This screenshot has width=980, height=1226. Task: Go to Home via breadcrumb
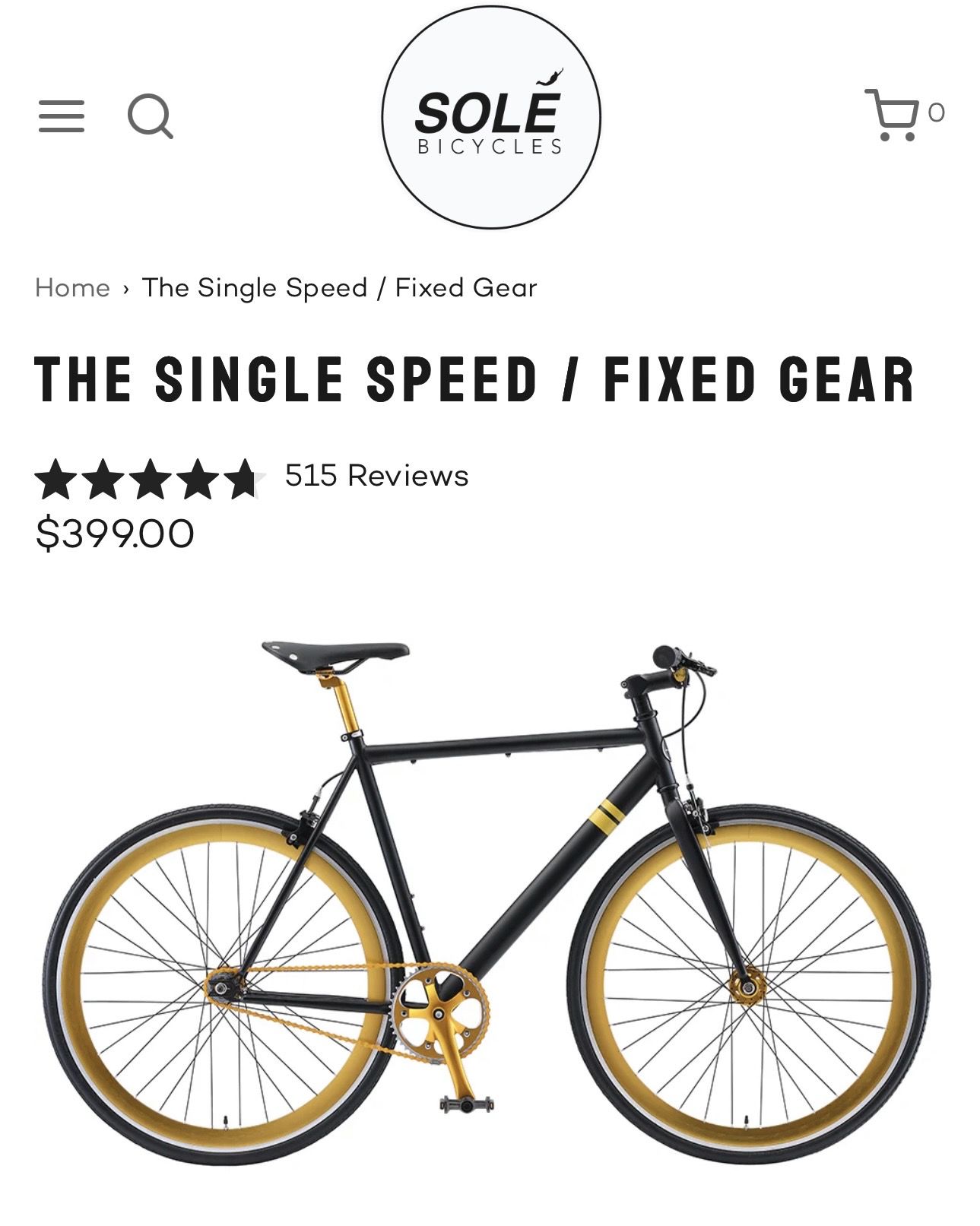click(72, 287)
